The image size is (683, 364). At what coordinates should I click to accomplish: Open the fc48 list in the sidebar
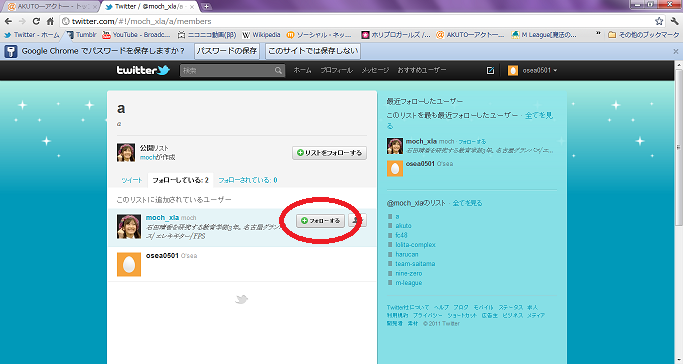(x=401, y=235)
